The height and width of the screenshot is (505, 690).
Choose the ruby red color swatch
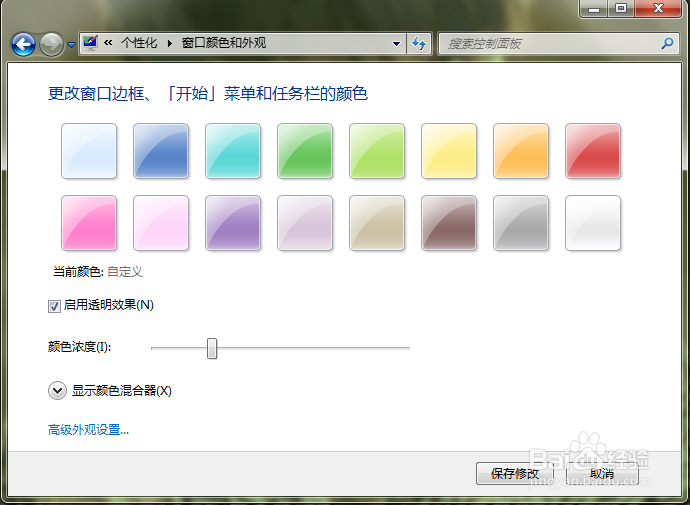[x=593, y=151]
